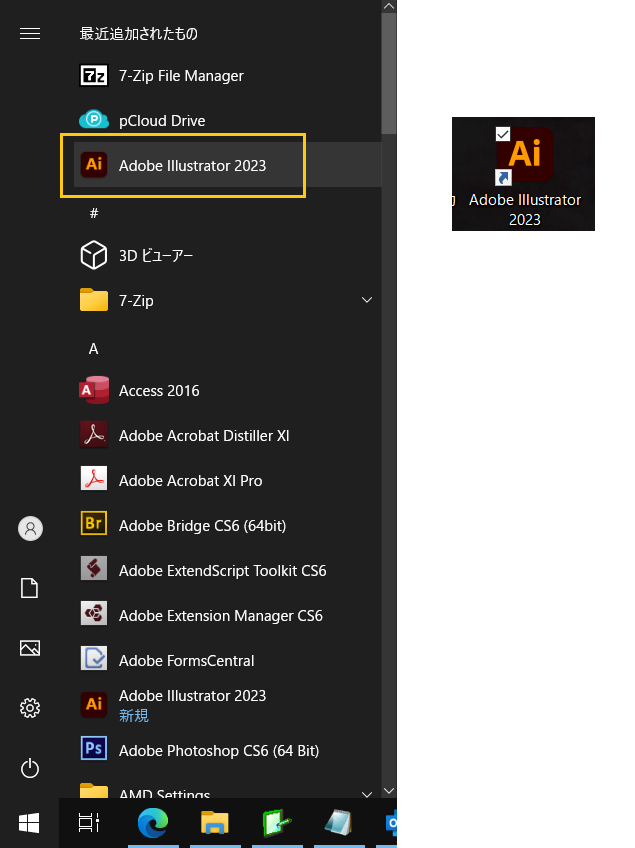Click the scrollbar down arrow

pos(389,791)
